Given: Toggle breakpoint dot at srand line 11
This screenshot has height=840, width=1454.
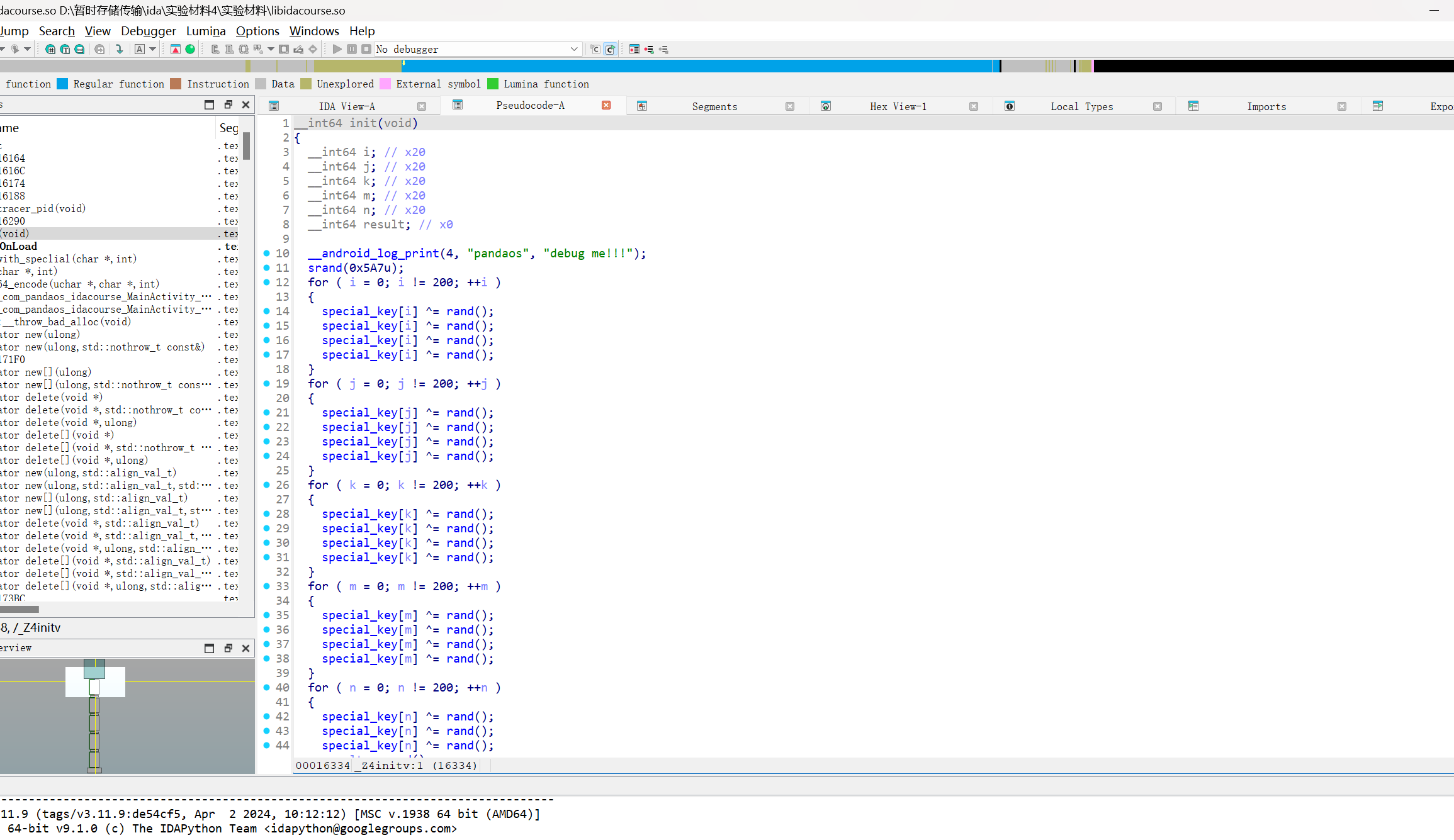Looking at the screenshot, I should pos(267,267).
